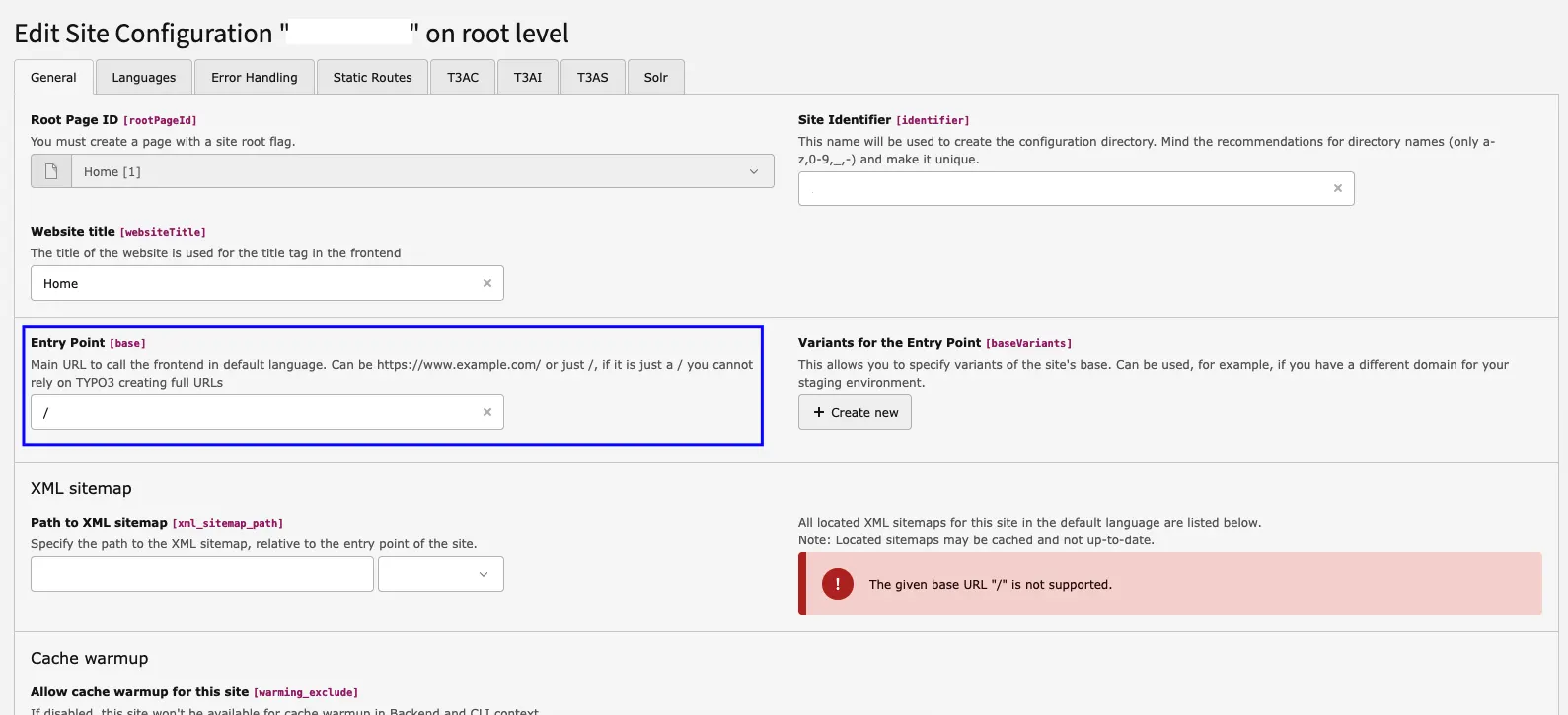
Task: Open the dropdown beside XML sitemap path
Action: [441, 574]
